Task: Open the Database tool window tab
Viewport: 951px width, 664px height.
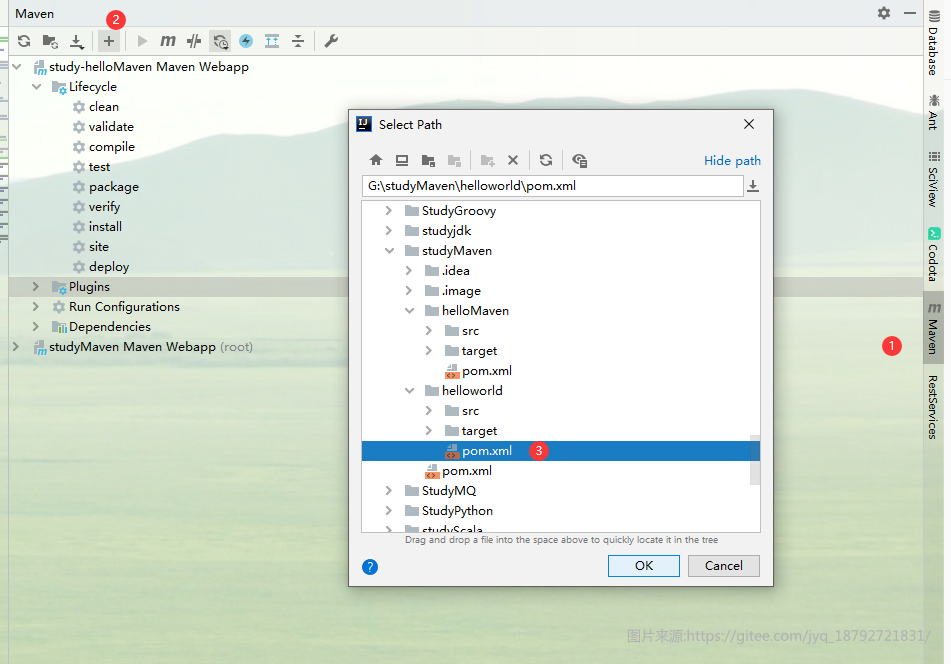Action: point(933,43)
